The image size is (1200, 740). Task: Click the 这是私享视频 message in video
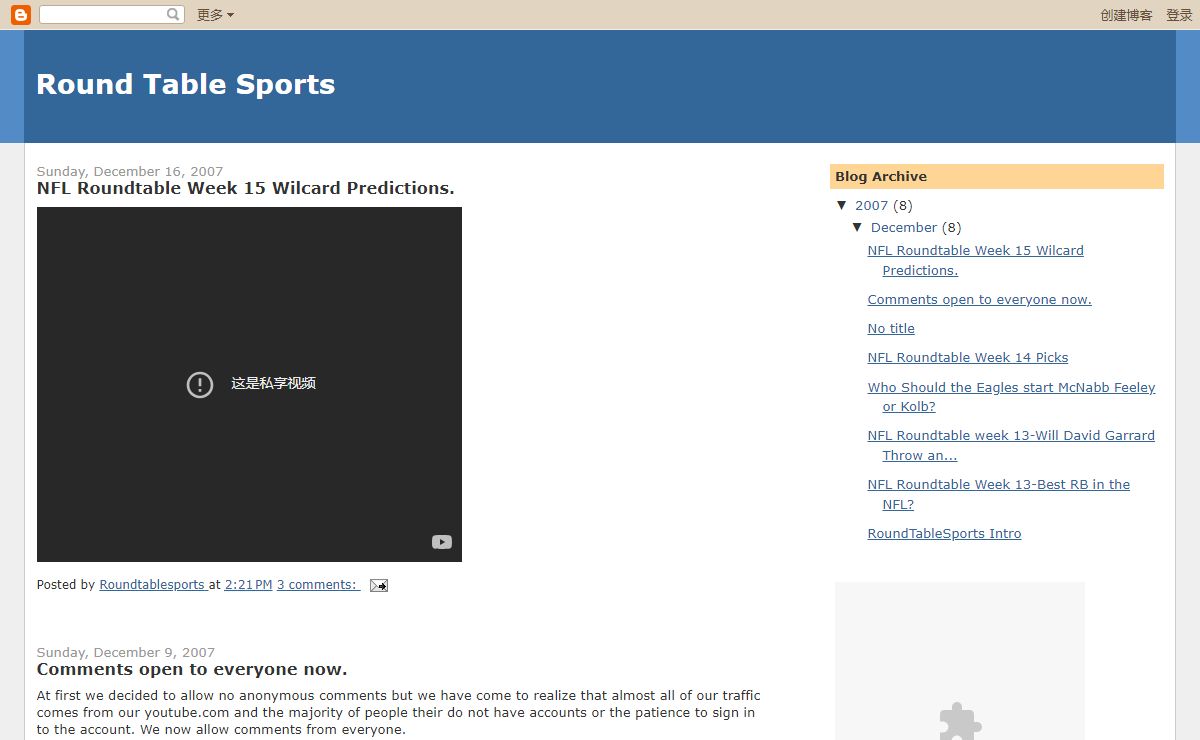pyautogui.click(x=274, y=383)
